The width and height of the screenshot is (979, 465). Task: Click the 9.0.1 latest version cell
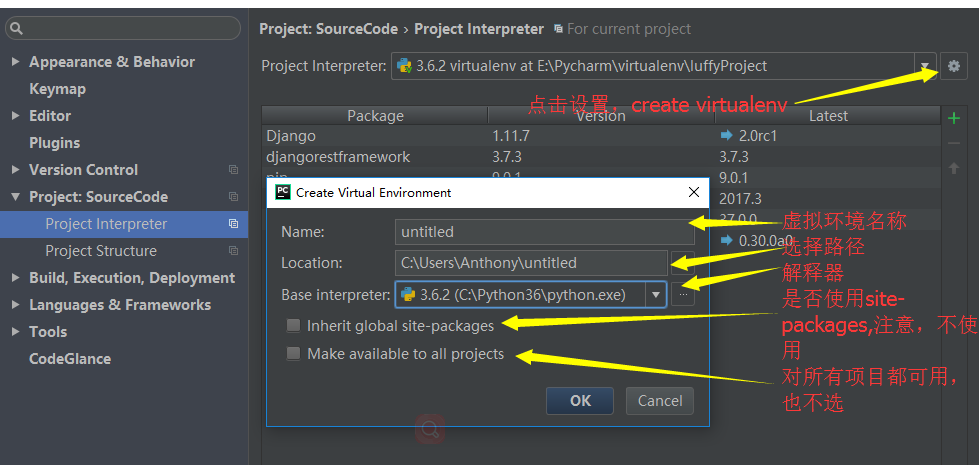pos(734,178)
